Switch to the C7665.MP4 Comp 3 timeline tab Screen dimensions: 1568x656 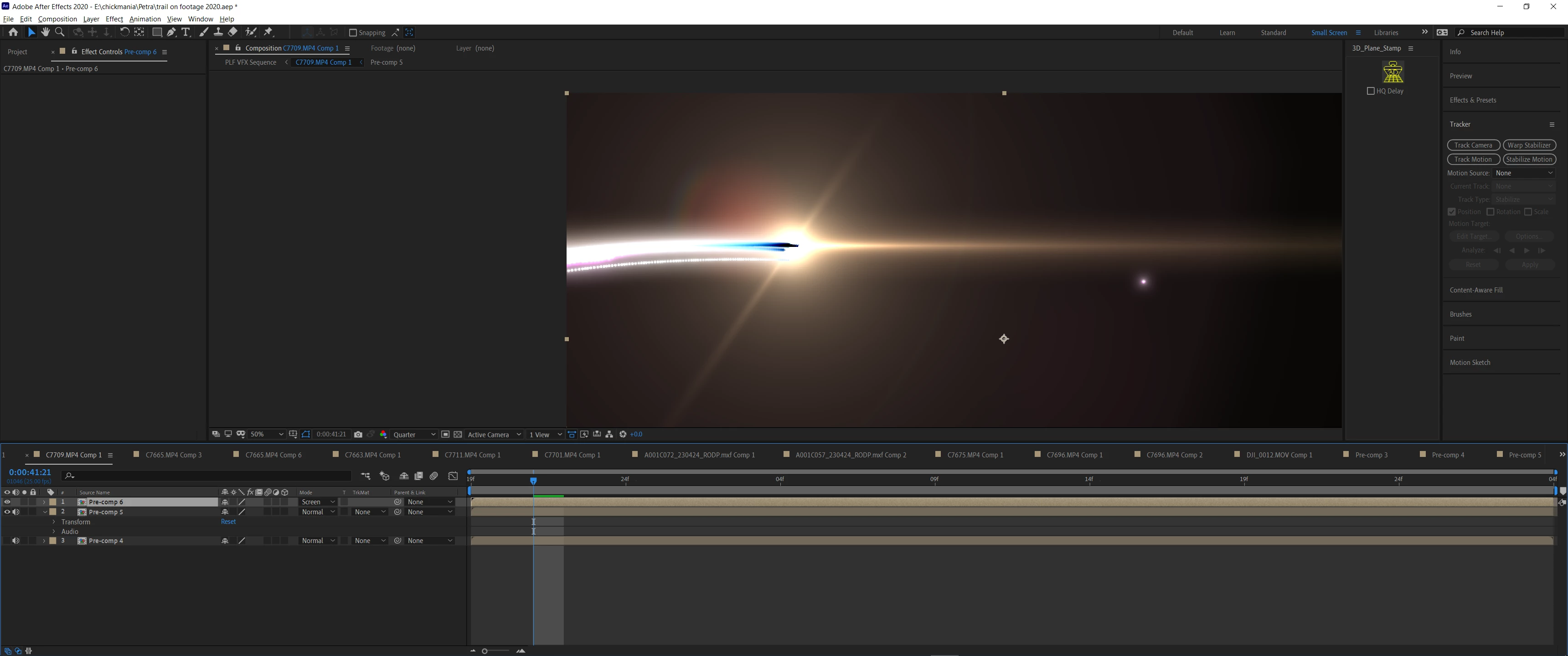tap(173, 455)
